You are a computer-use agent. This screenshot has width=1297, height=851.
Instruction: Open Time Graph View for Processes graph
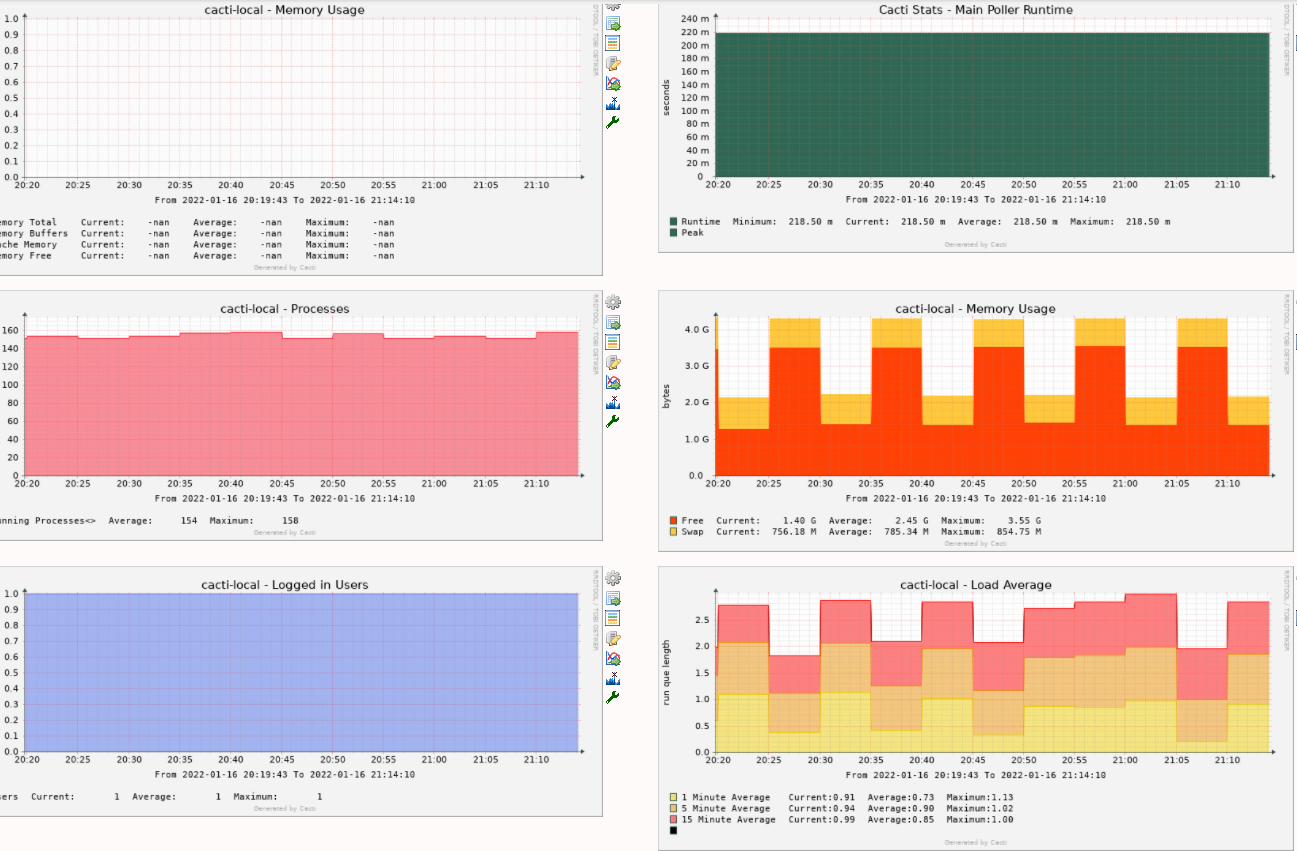613,342
